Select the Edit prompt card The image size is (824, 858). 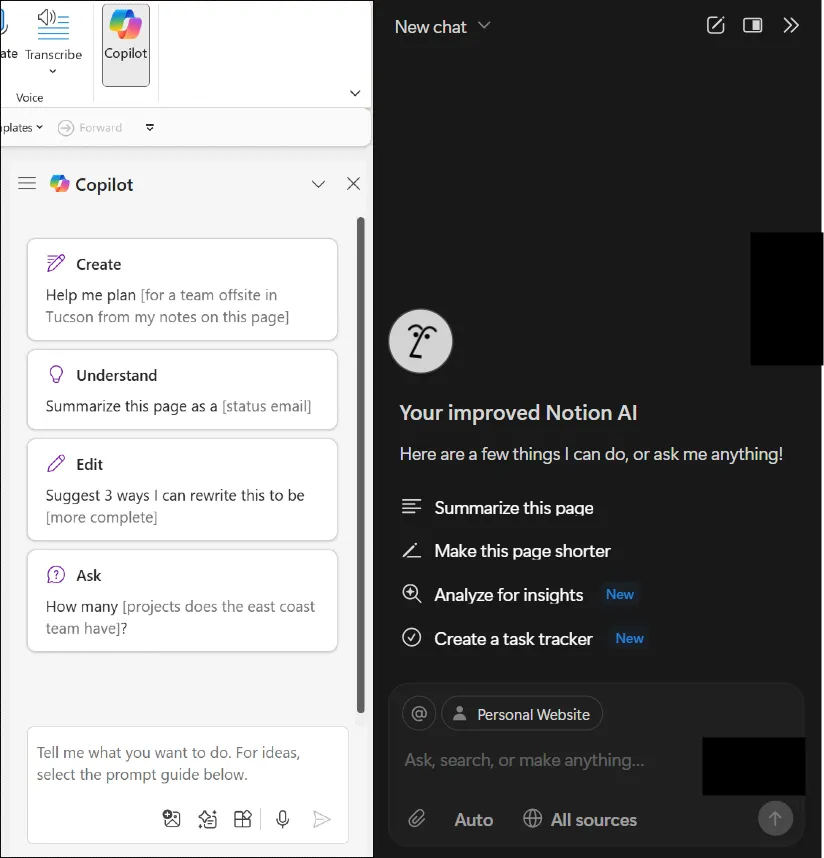pyautogui.click(x=182, y=490)
